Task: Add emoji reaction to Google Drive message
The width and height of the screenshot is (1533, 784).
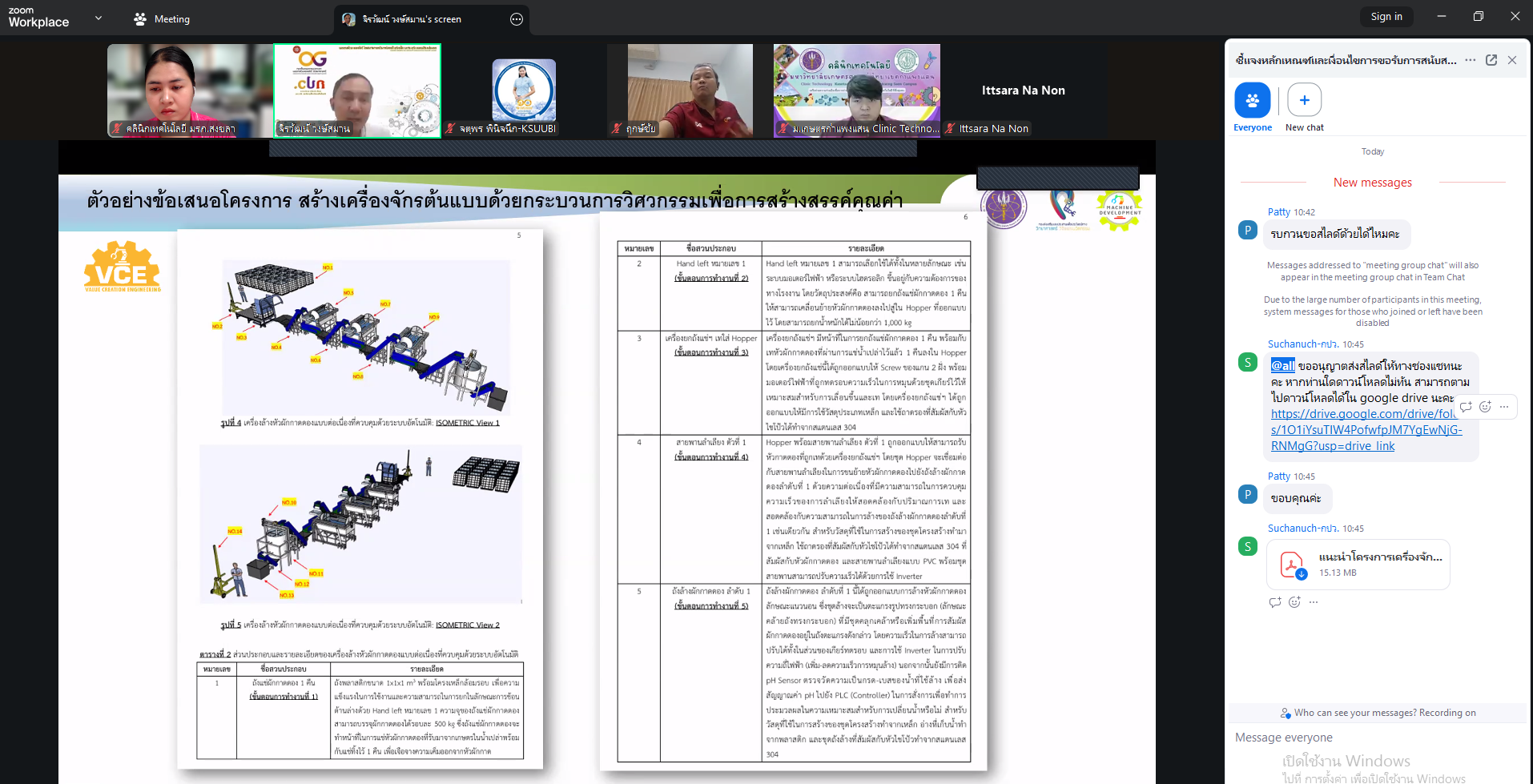Action: [1485, 407]
